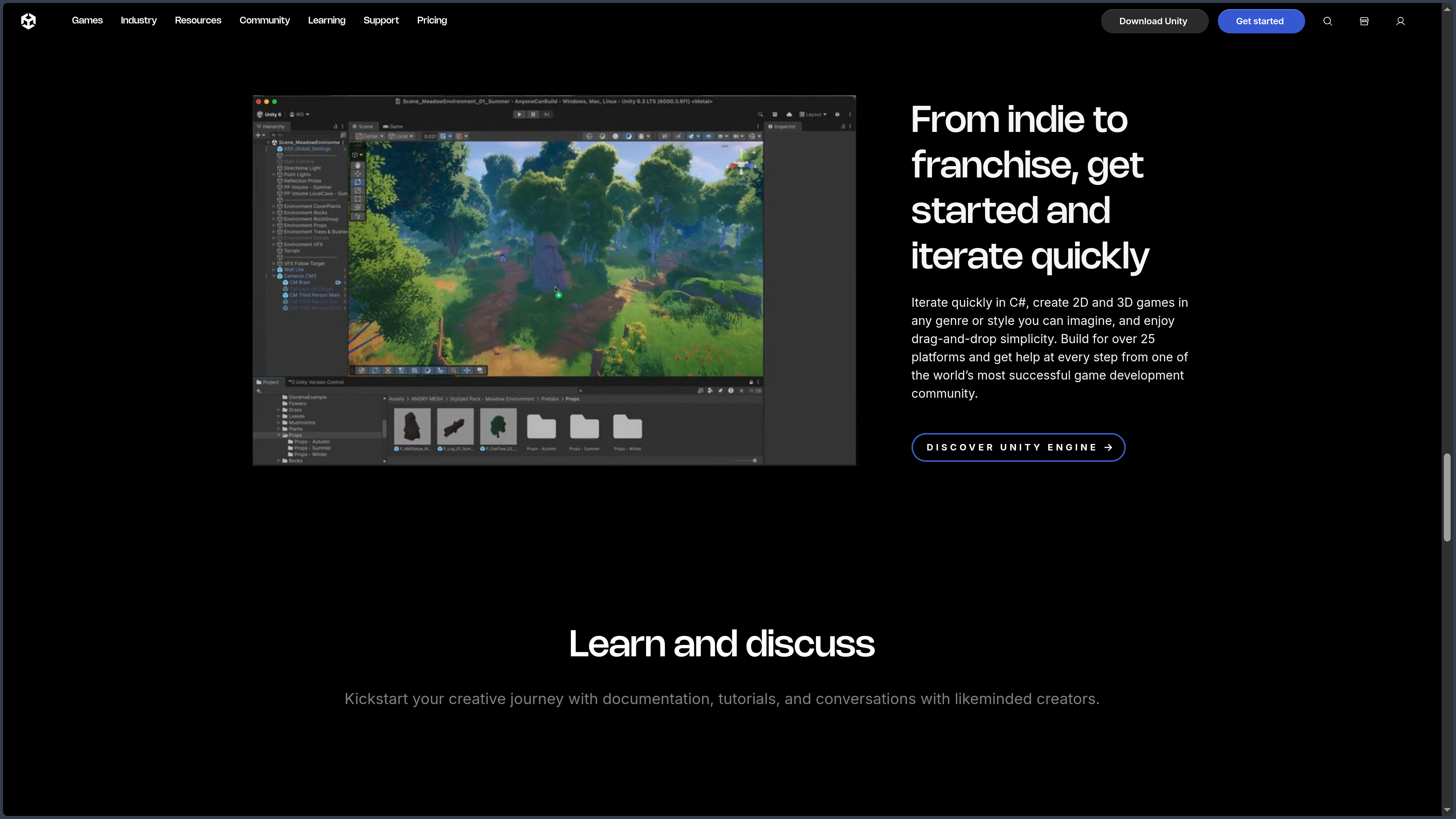This screenshot has width=1456, height=819.
Task: Open the WG account dropdown beside Unity 6
Action: point(299,114)
